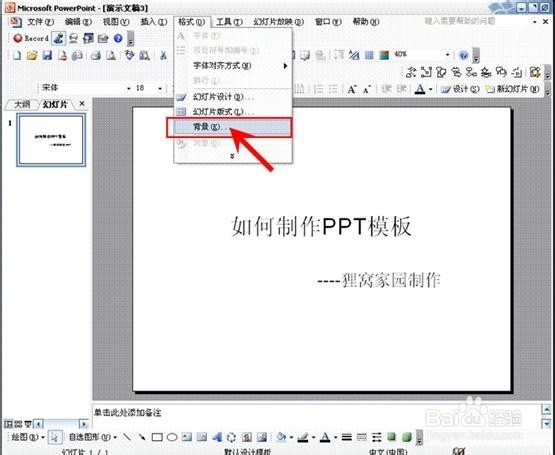555x455 pixels.
Task: Open the font size 18 dropdown
Action: tap(160, 88)
